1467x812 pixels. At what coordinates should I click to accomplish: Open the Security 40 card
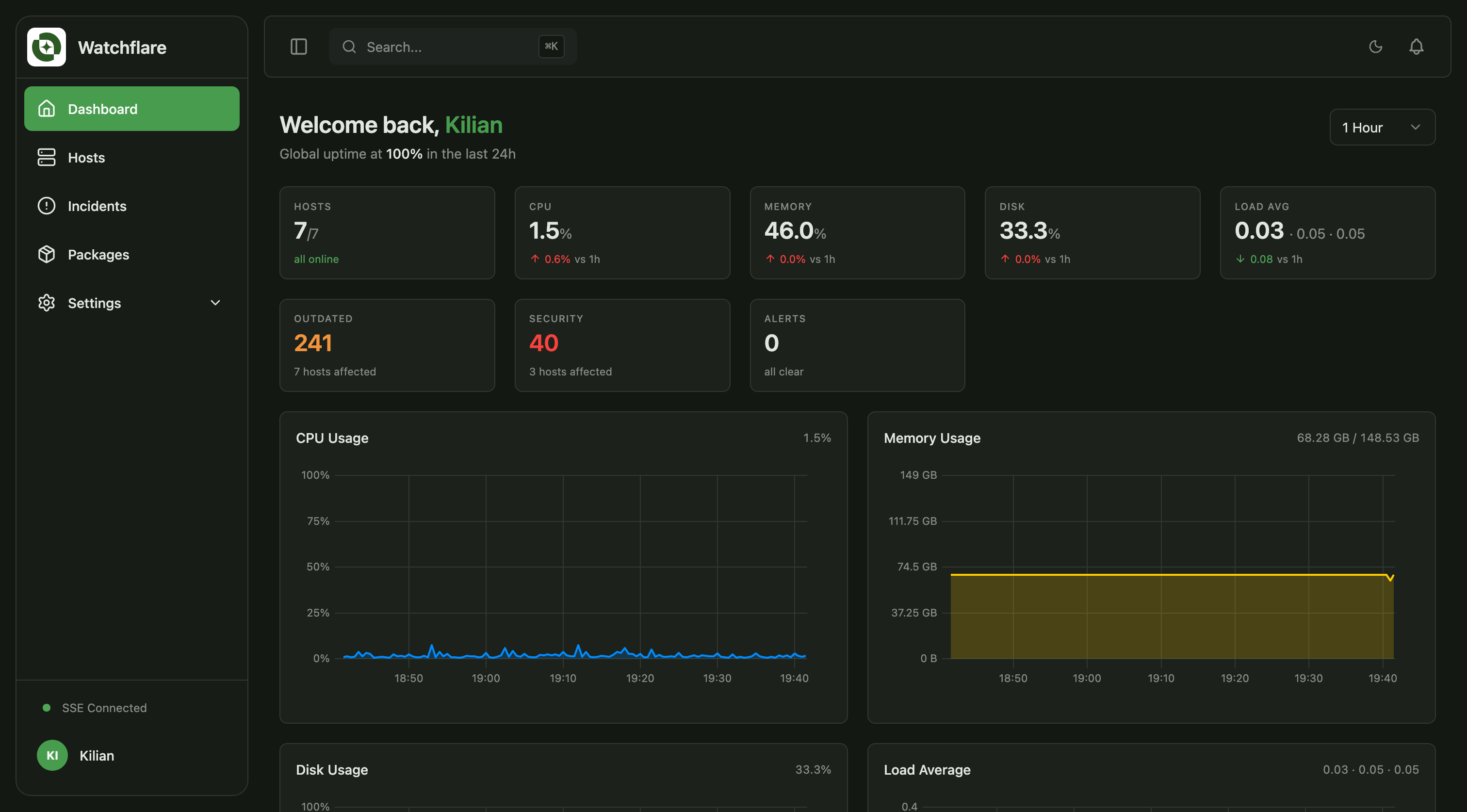coord(622,345)
